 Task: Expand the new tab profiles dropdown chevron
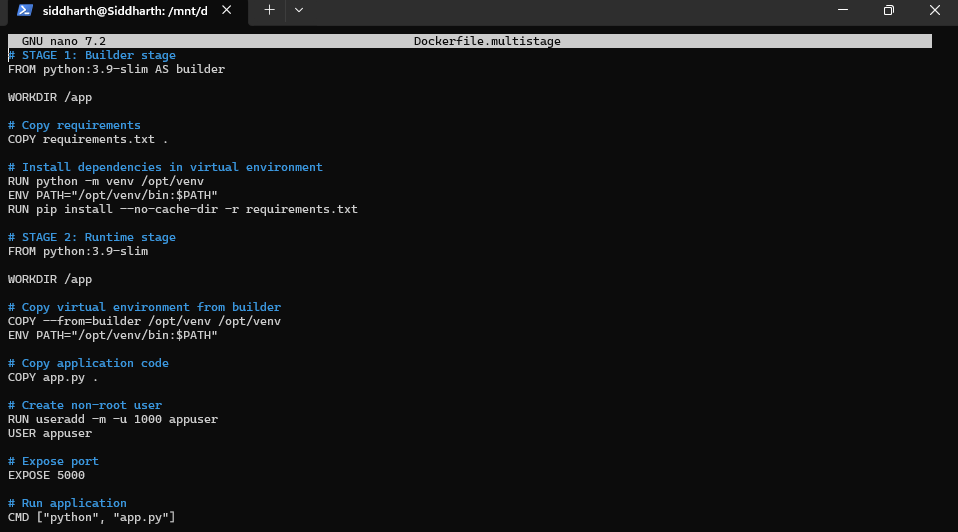[x=299, y=10]
